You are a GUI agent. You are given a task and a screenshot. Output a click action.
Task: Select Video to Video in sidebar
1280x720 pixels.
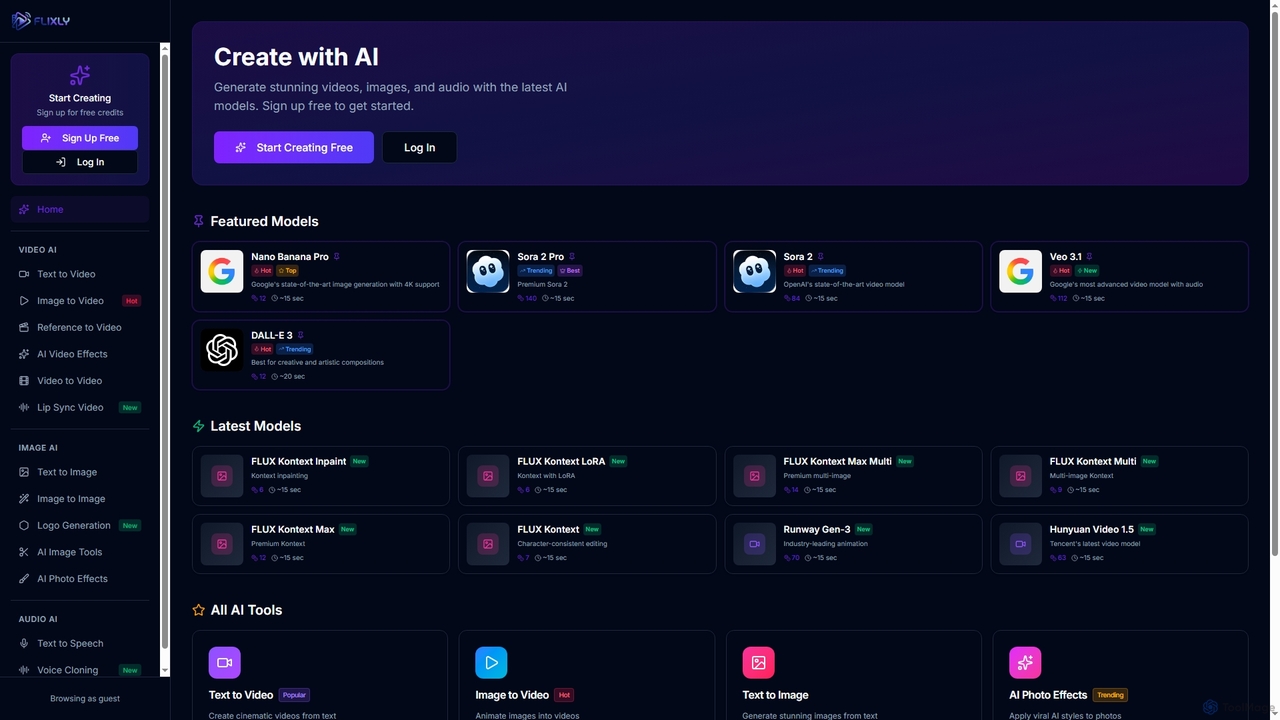pyautogui.click(x=80, y=380)
